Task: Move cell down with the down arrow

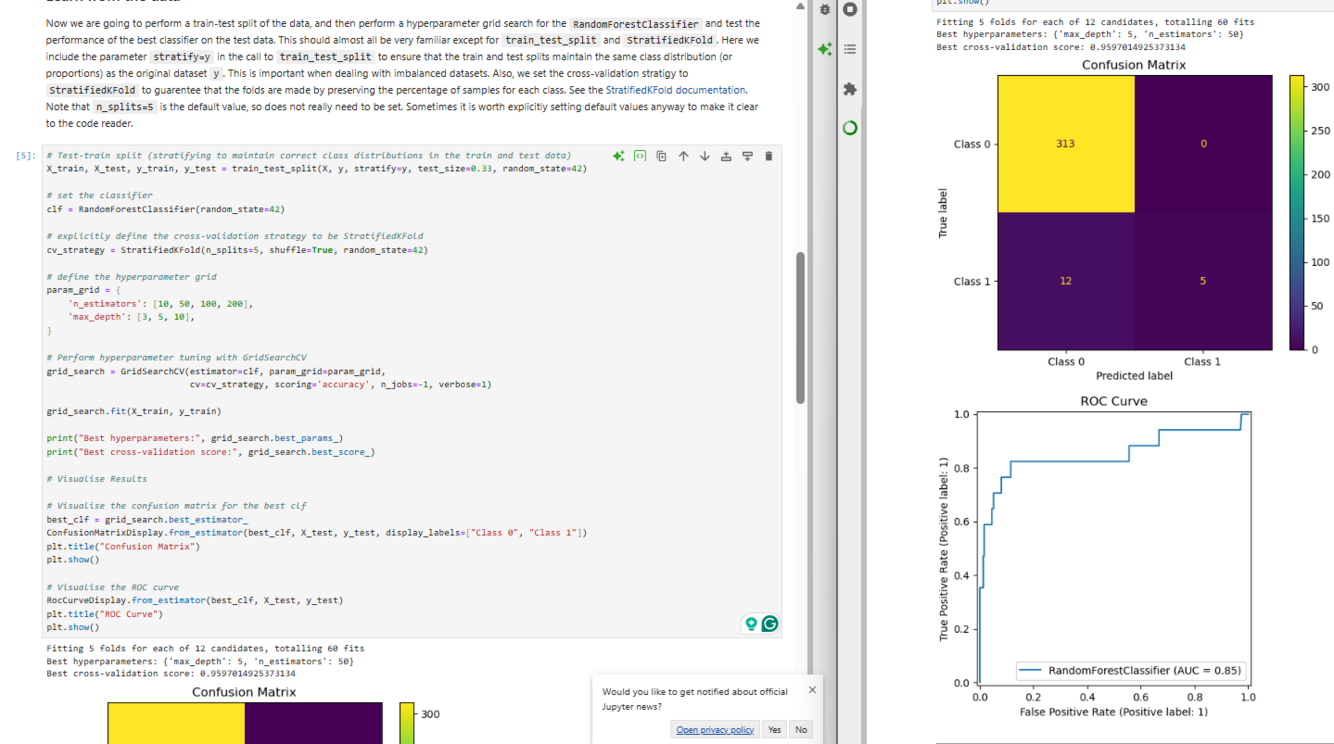Action: [x=704, y=156]
